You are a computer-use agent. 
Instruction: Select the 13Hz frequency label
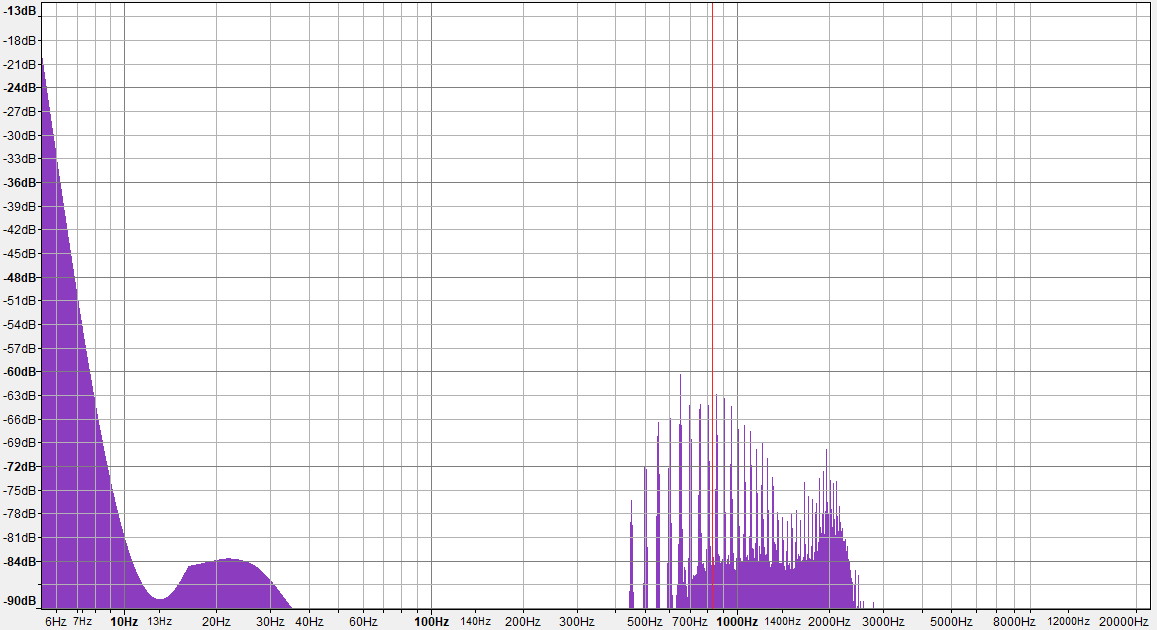(159, 622)
